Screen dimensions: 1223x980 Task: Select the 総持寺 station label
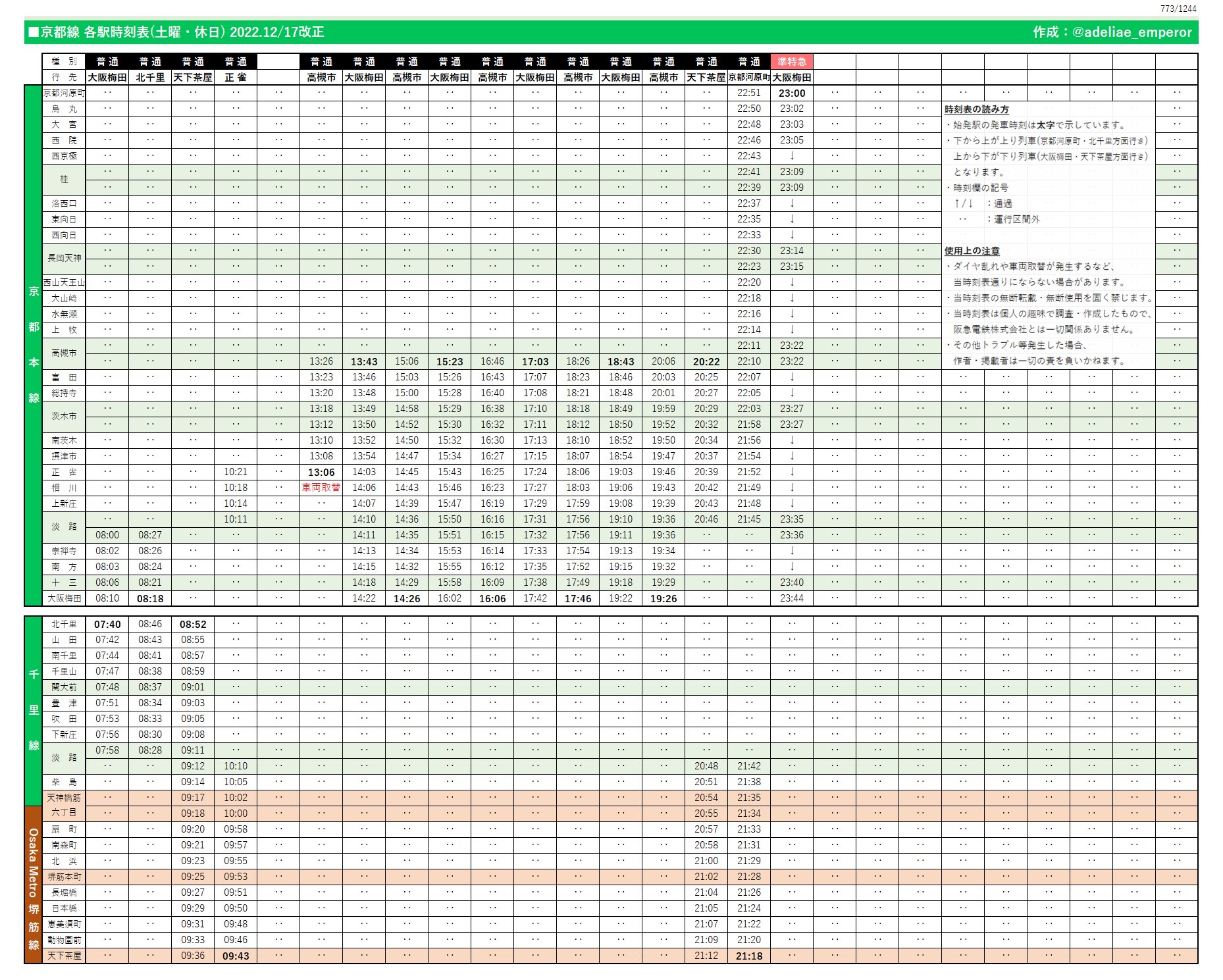pyautogui.click(x=64, y=393)
